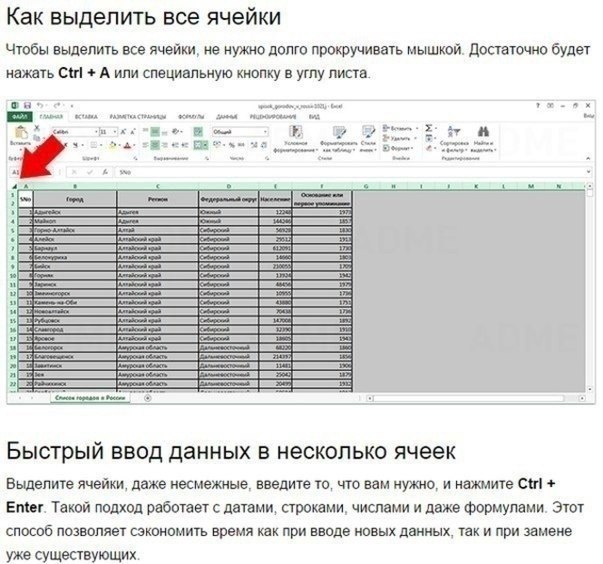Click the AutoSum sigma icon
603x564 pixels.
pyautogui.click(x=429, y=128)
